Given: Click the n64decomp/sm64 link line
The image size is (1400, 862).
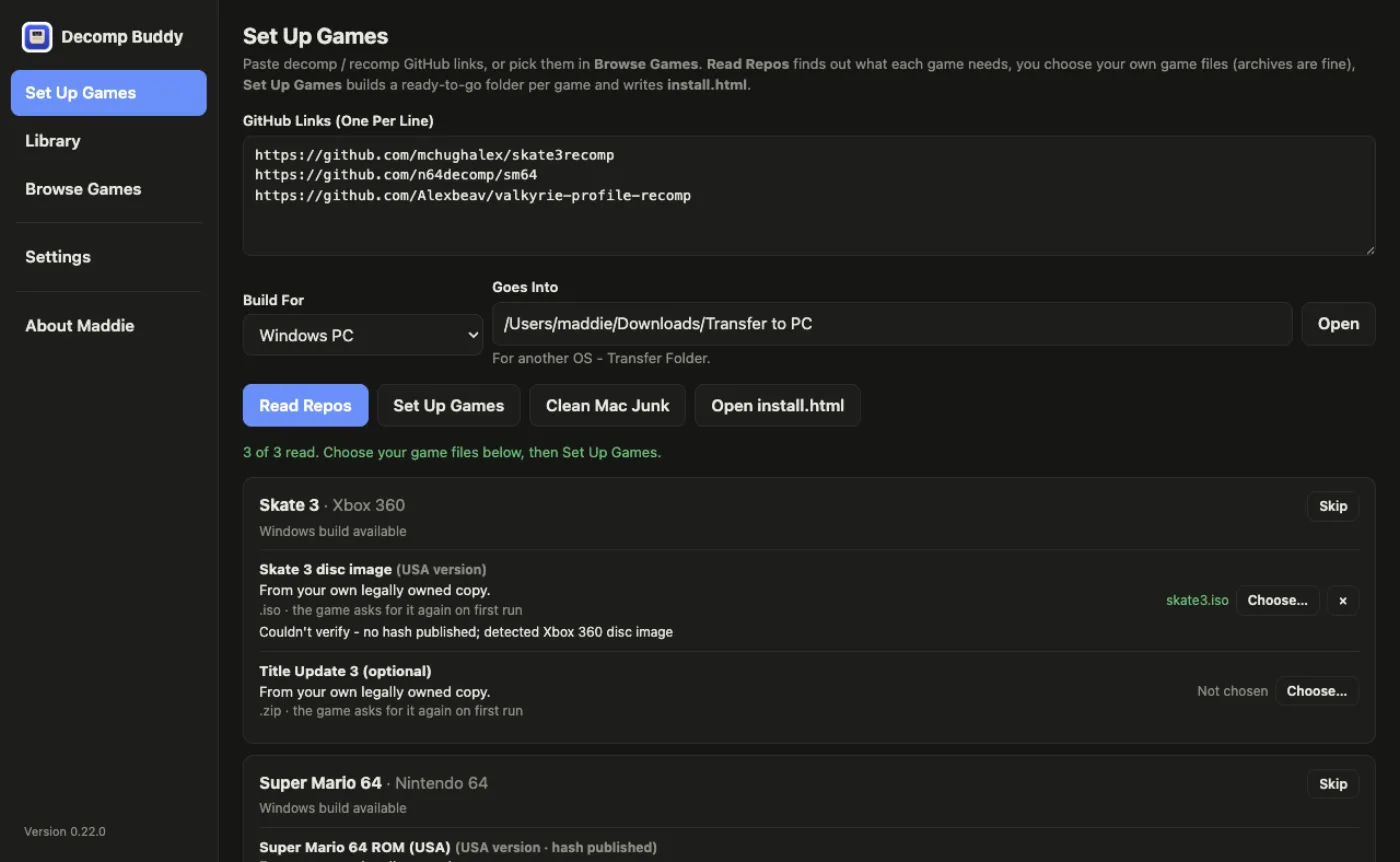Looking at the screenshot, I should click(x=396, y=175).
